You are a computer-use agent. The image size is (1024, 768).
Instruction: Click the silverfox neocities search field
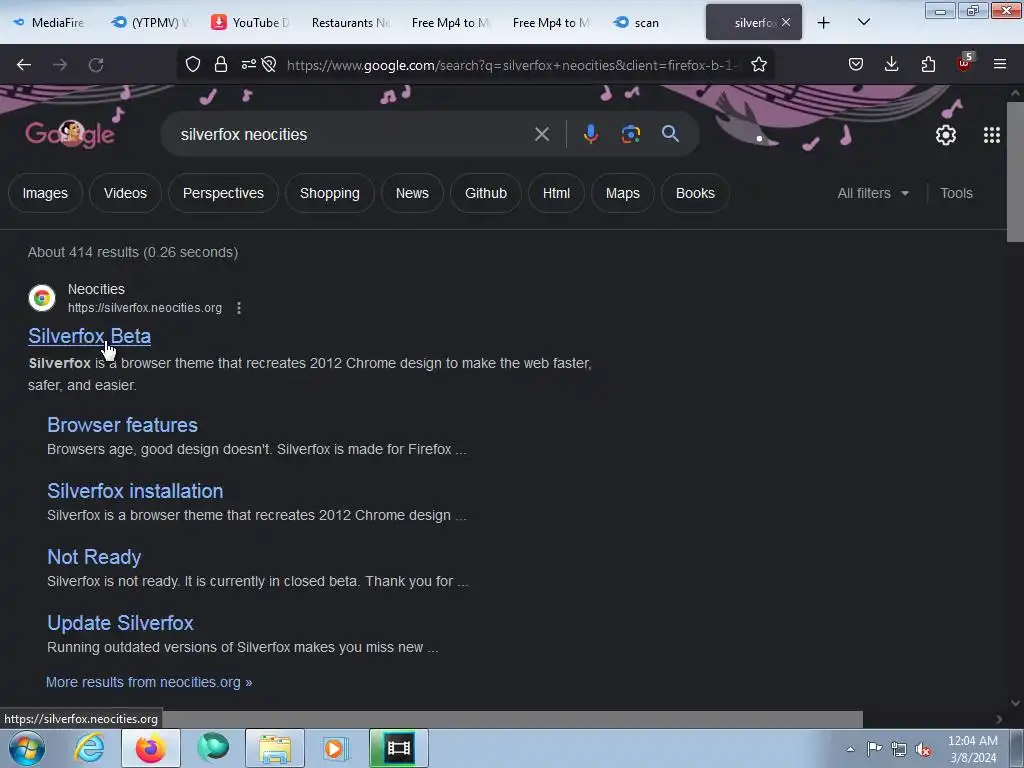(x=353, y=134)
